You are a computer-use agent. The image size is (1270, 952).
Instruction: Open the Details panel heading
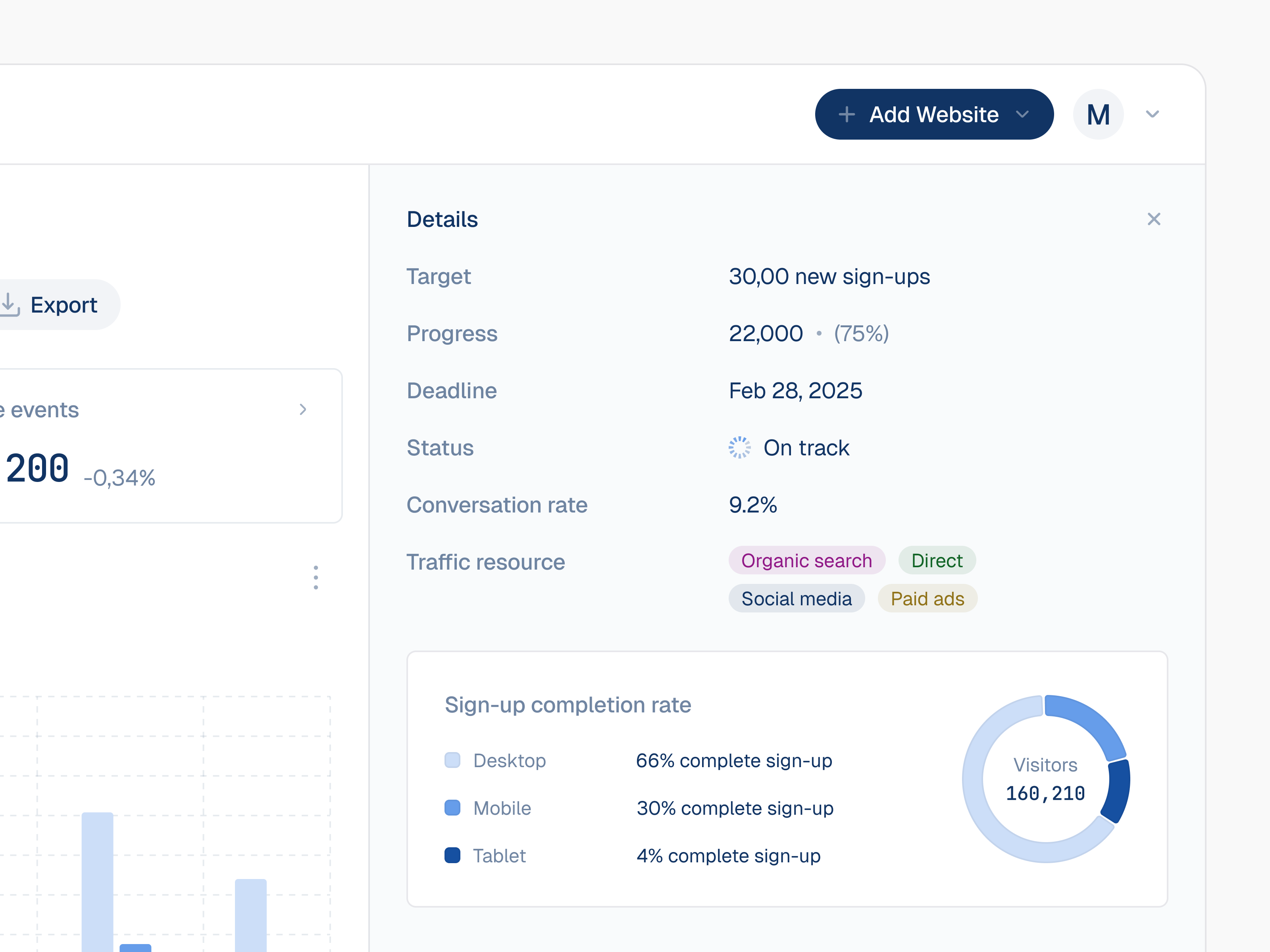point(442,219)
